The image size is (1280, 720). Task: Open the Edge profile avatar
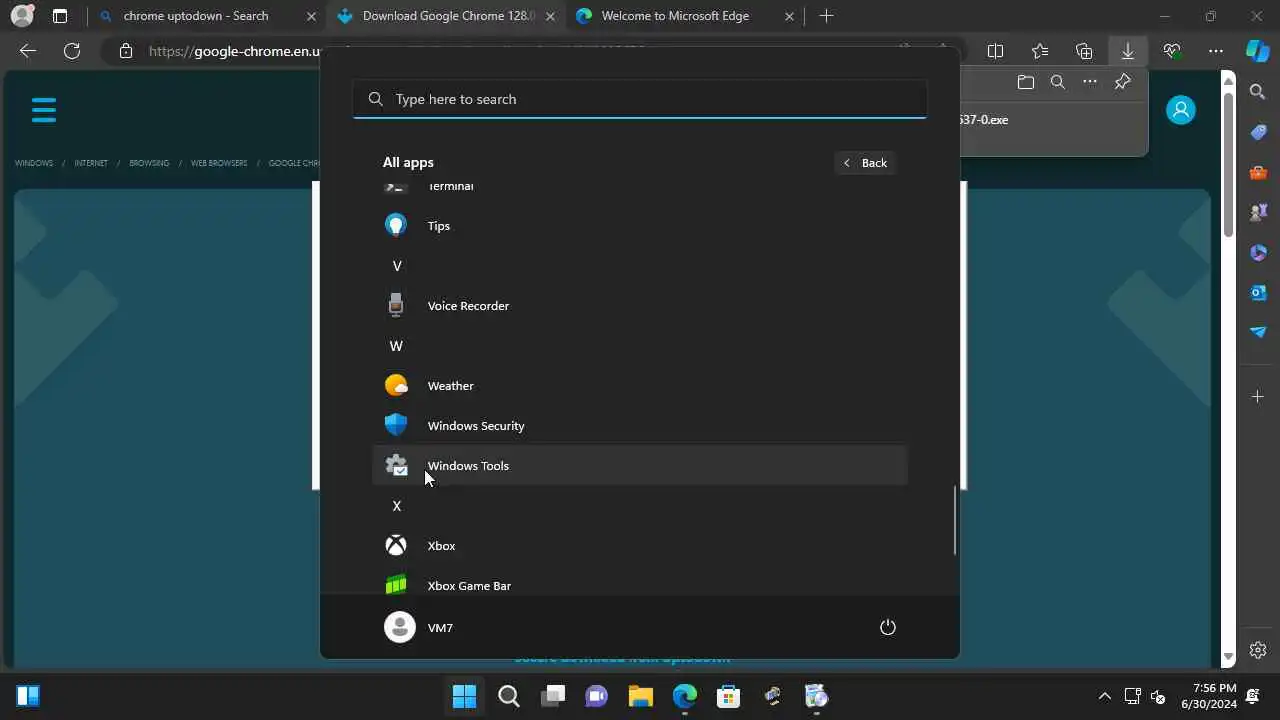point(22,16)
